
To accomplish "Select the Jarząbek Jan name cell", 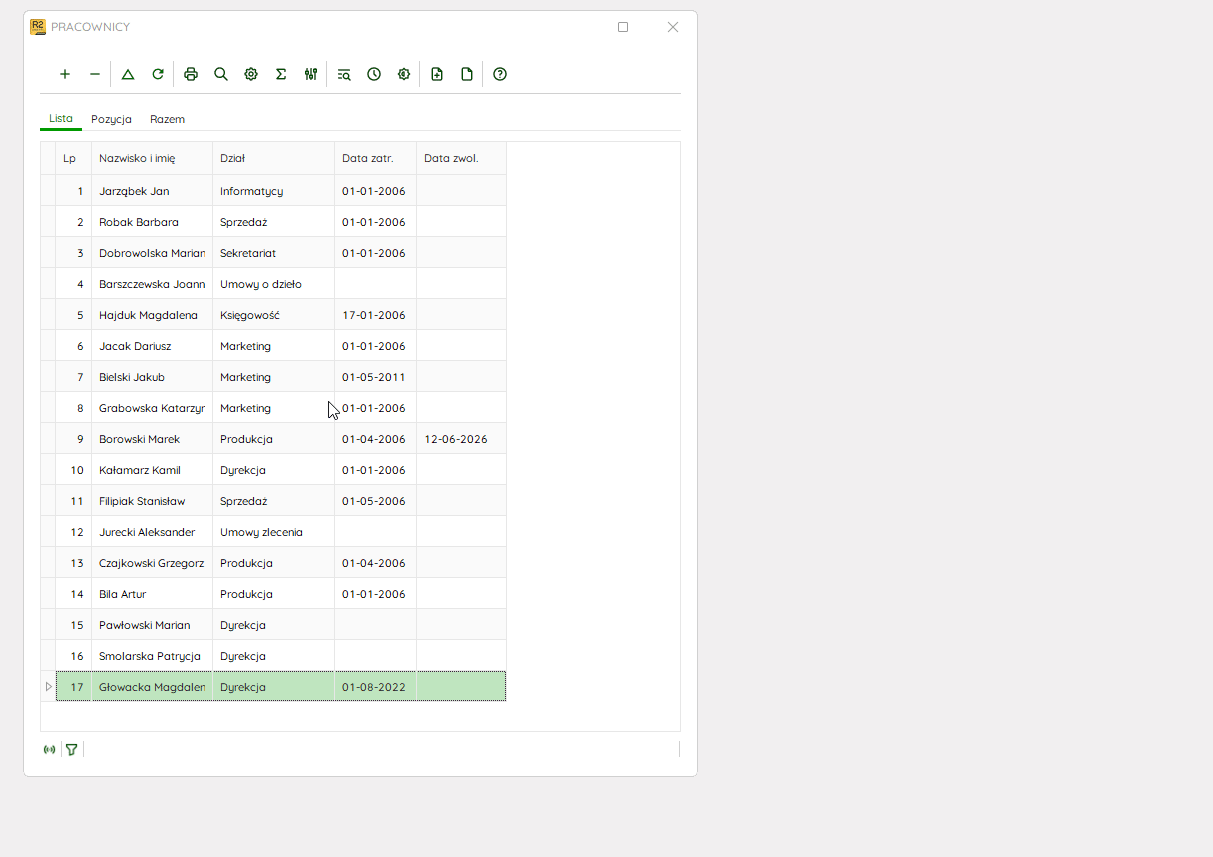I will (x=152, y=191).
